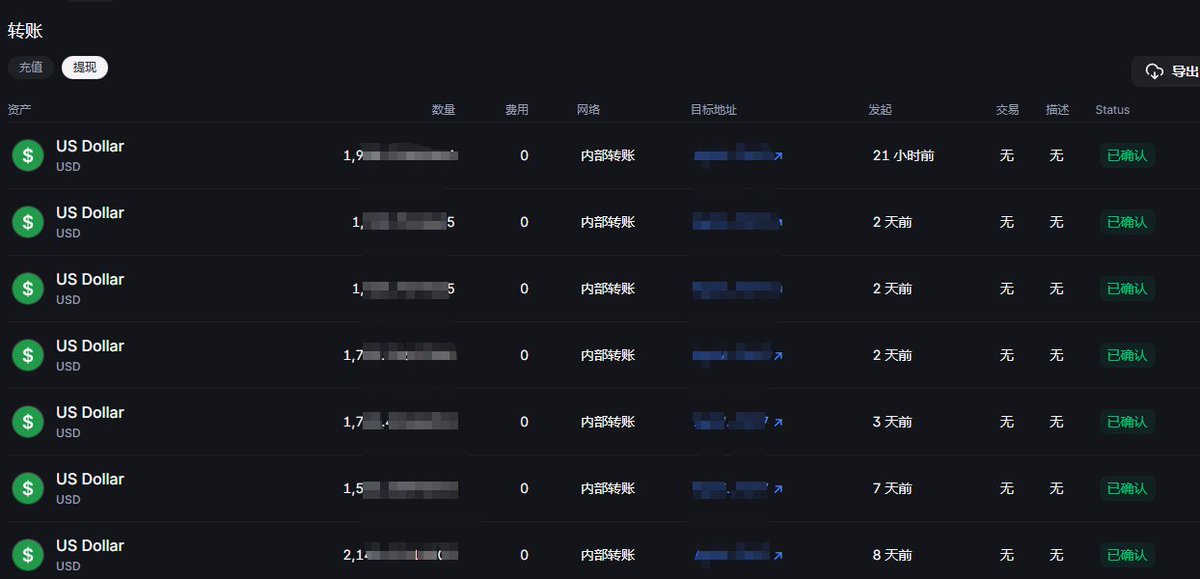The width and height of the screenshot is (1200, 579).
Task: Click the 网络 column header
Action: pos(589,109)
